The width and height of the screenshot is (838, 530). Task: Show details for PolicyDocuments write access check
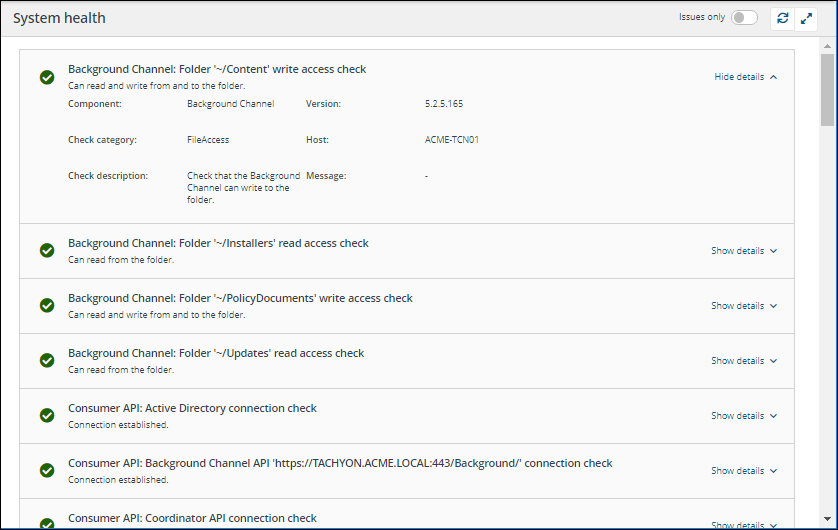point(743,306)
